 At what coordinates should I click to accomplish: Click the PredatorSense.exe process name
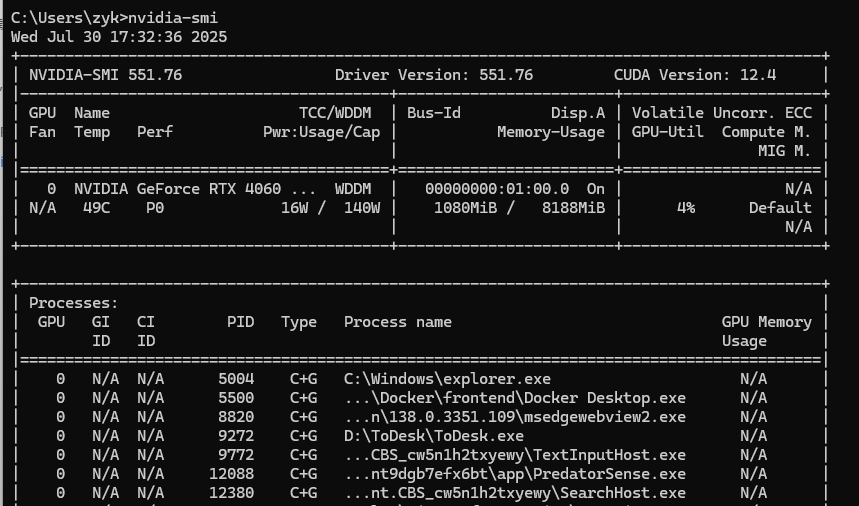[515, 474]
